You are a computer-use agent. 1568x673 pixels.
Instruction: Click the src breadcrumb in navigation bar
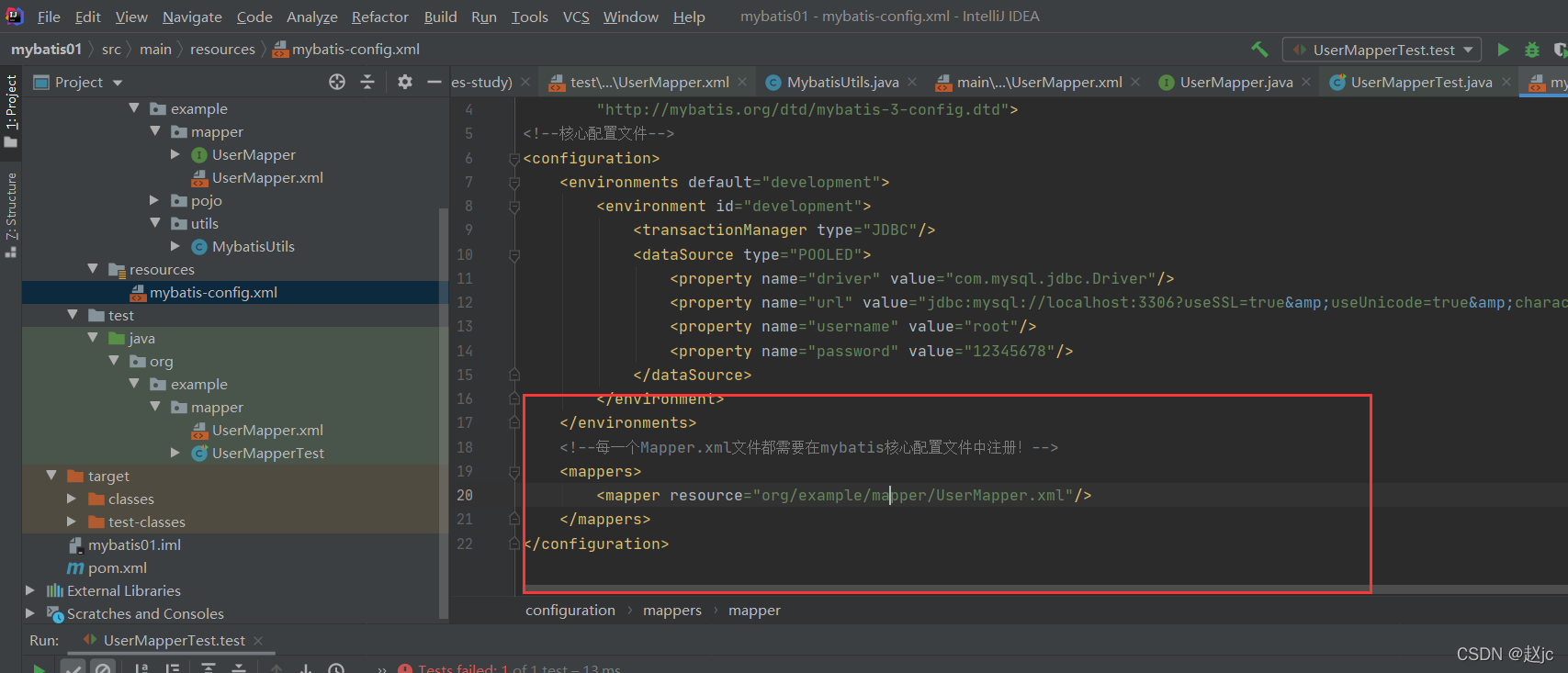111,49
